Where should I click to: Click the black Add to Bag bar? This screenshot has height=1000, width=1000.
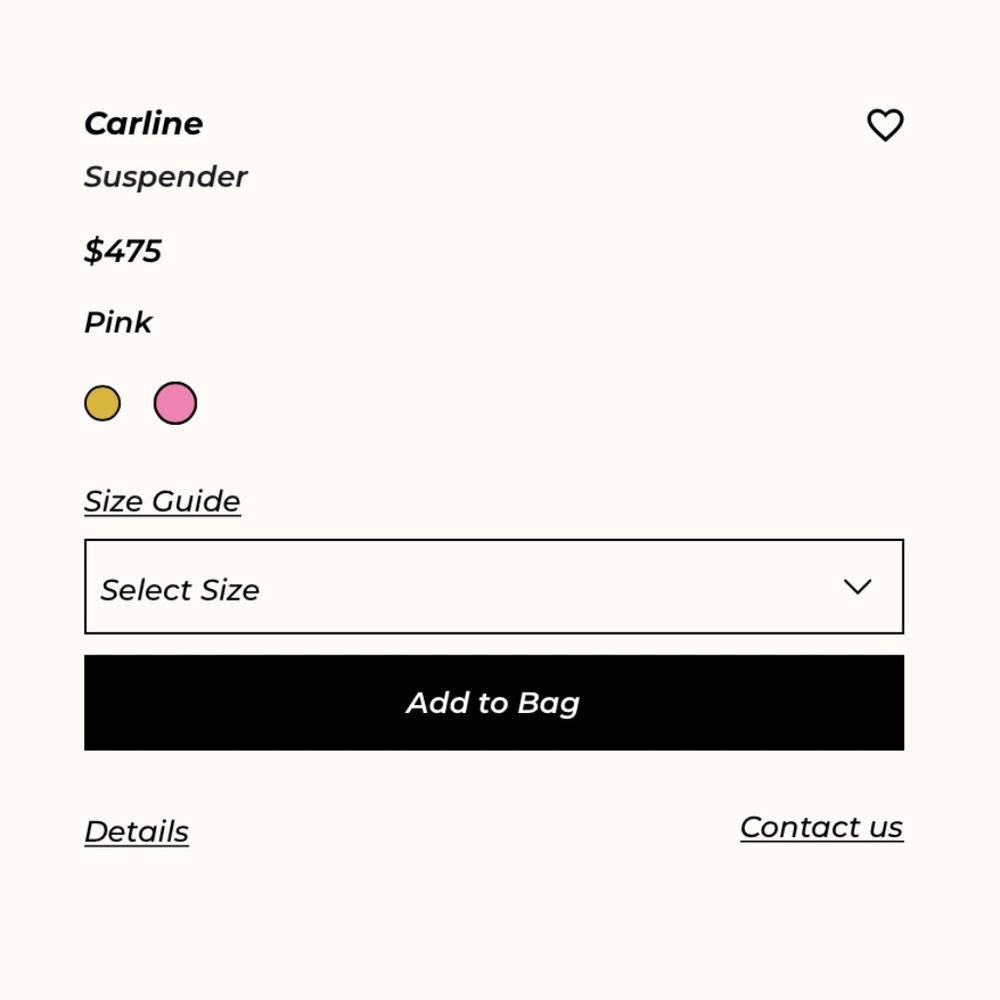(494, 703)
